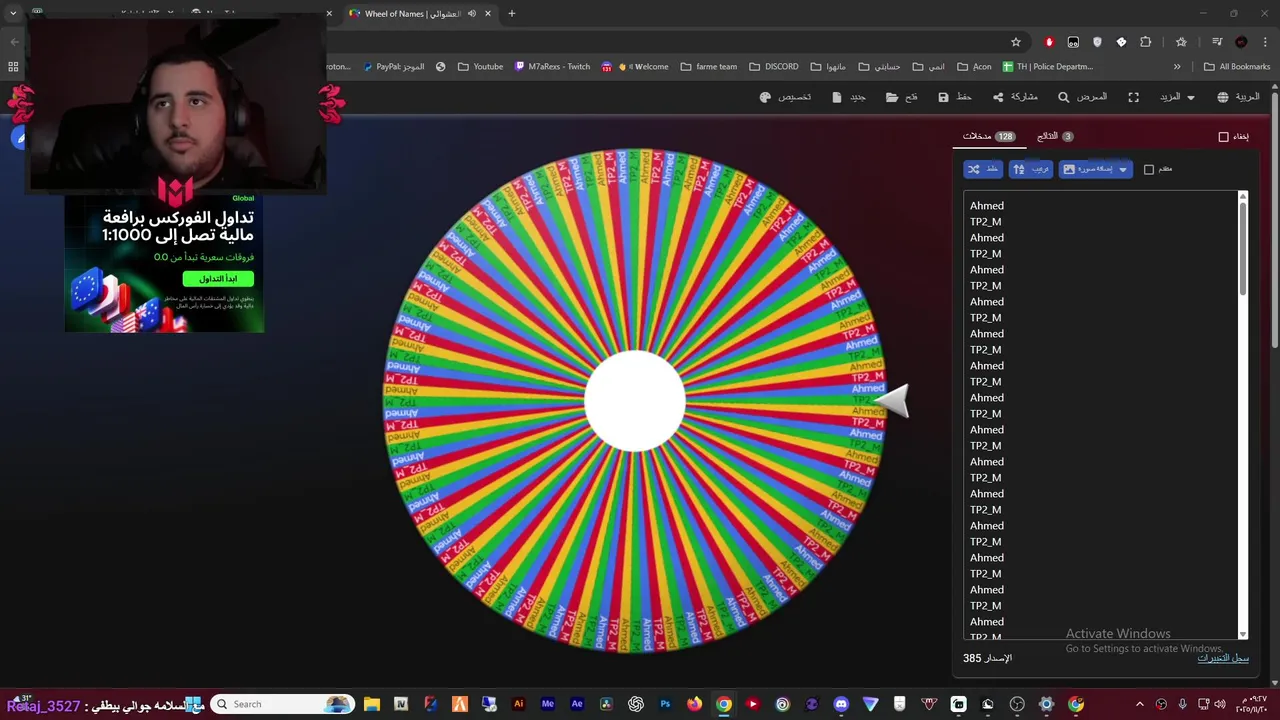Bookmark this page with the star icon
Viewport: 1280px width, 720px height.
point(1016,42)
